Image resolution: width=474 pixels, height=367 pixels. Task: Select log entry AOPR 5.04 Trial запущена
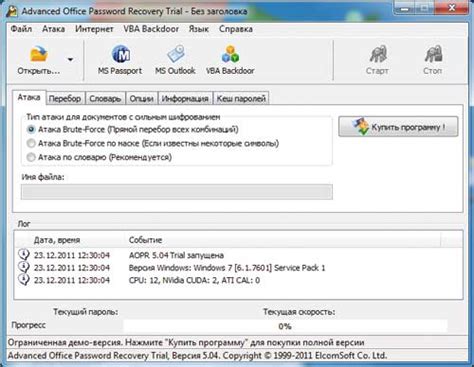pyautogui.click(x=238, y=255)
